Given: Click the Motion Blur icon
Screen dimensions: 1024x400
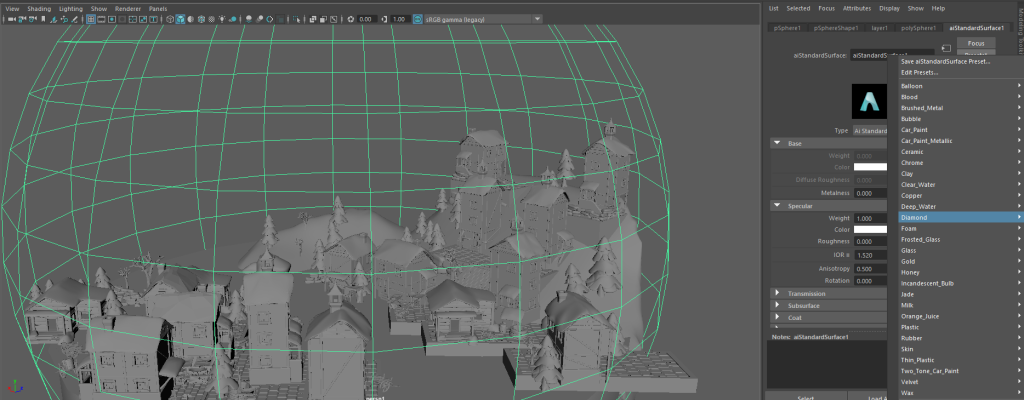Looking at the screenshot, I should click(259, 19).
